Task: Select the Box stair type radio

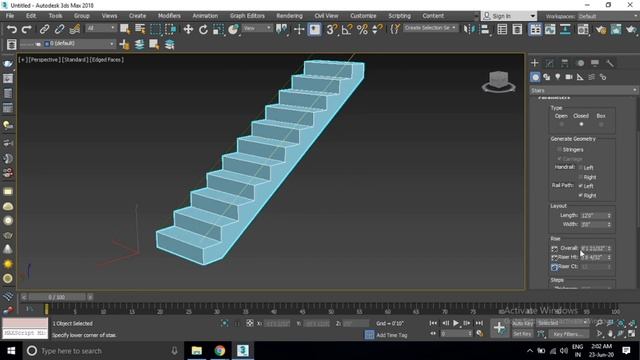Action: click(601, 124)
